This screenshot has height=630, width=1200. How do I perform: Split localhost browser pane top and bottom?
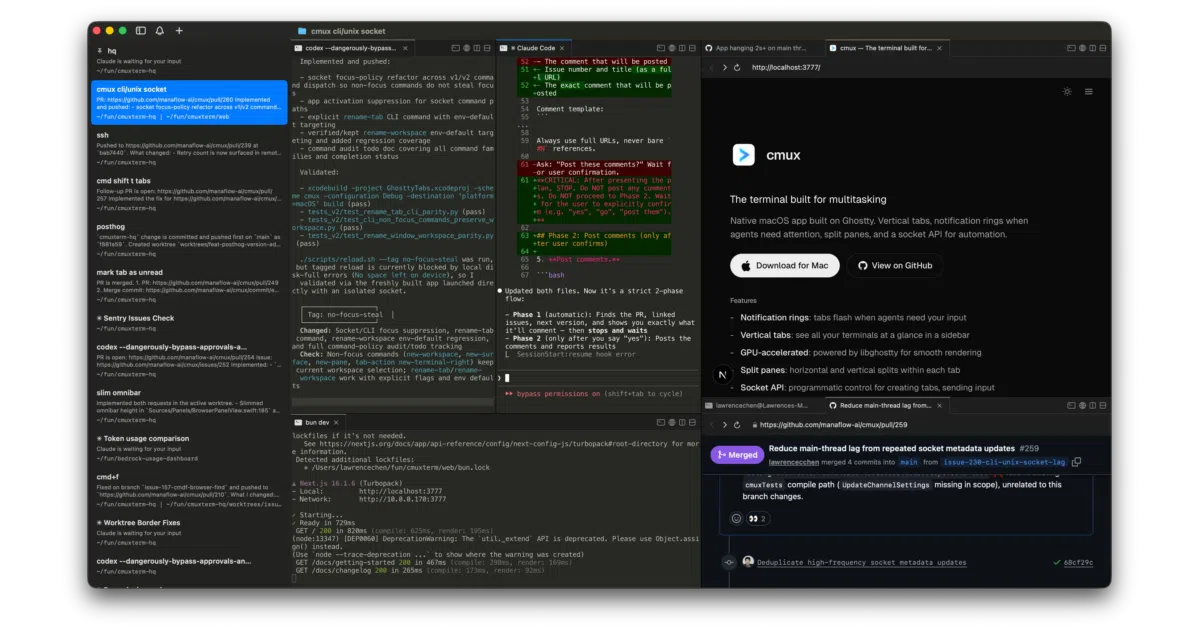pyautogui.click(x=1102, y=48)
